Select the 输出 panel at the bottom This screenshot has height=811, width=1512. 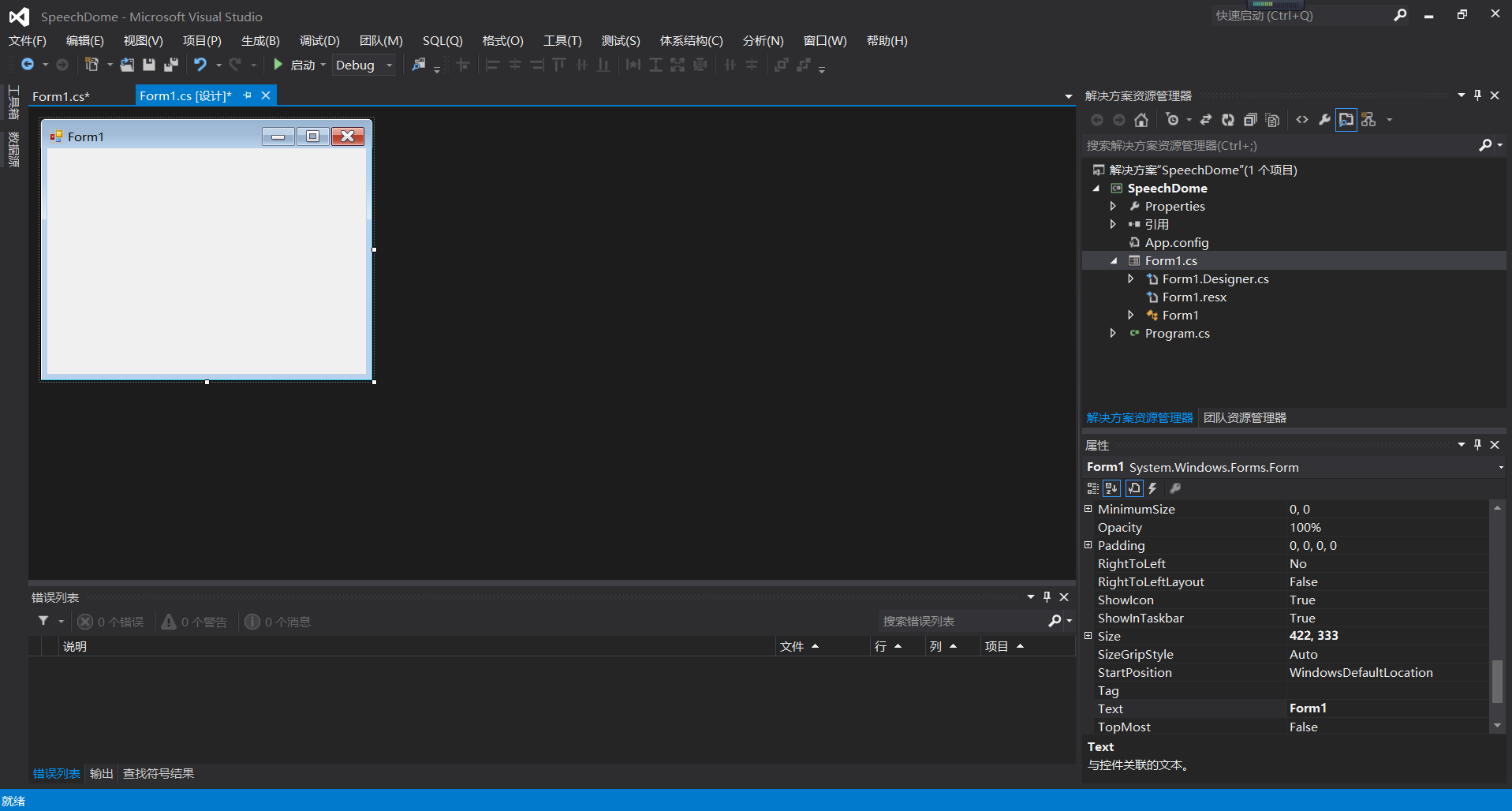coord(100,773)
